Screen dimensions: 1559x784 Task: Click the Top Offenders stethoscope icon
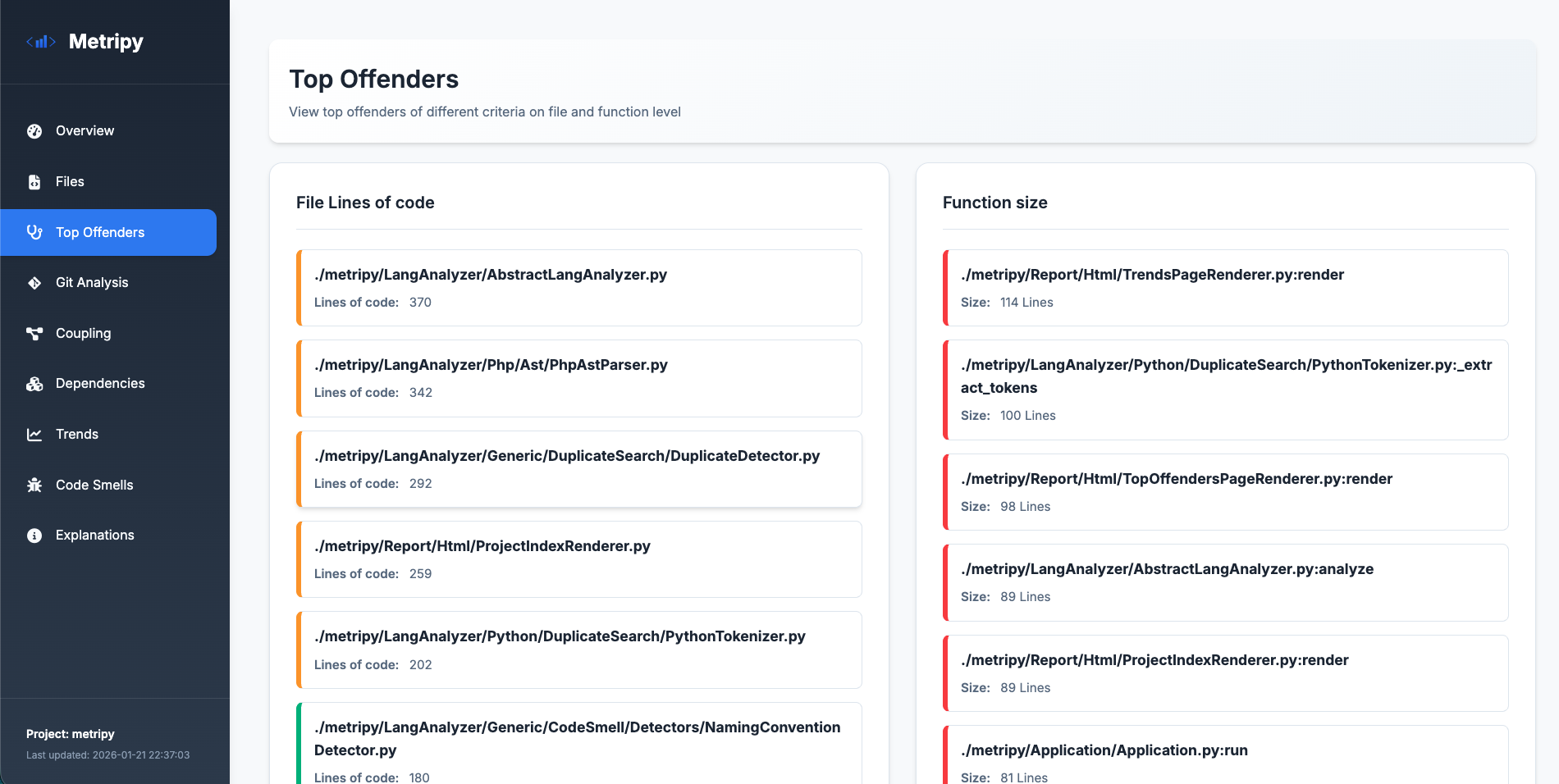click(34, 232)
